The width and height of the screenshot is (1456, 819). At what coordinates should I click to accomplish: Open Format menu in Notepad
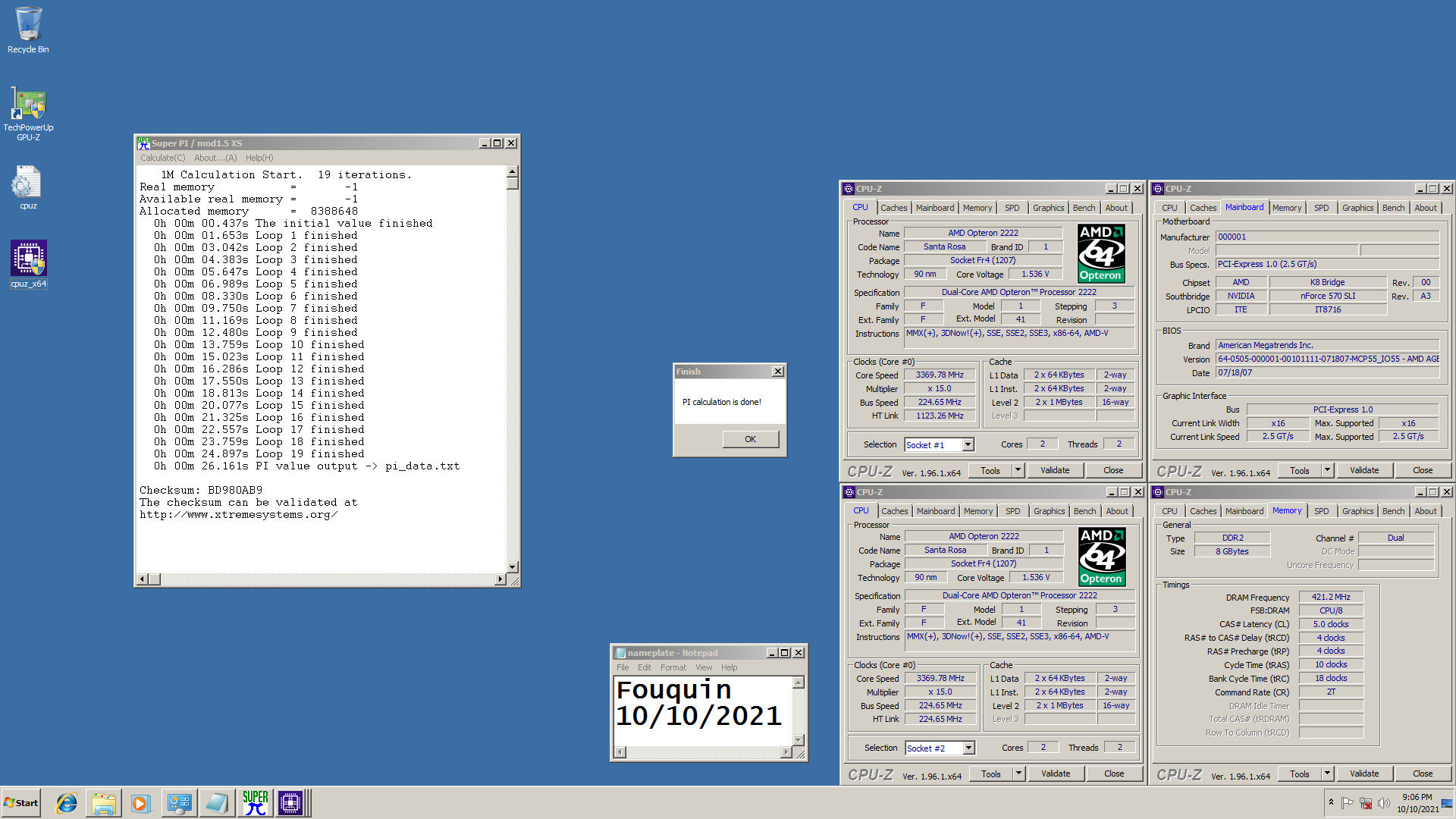point(673,667)
